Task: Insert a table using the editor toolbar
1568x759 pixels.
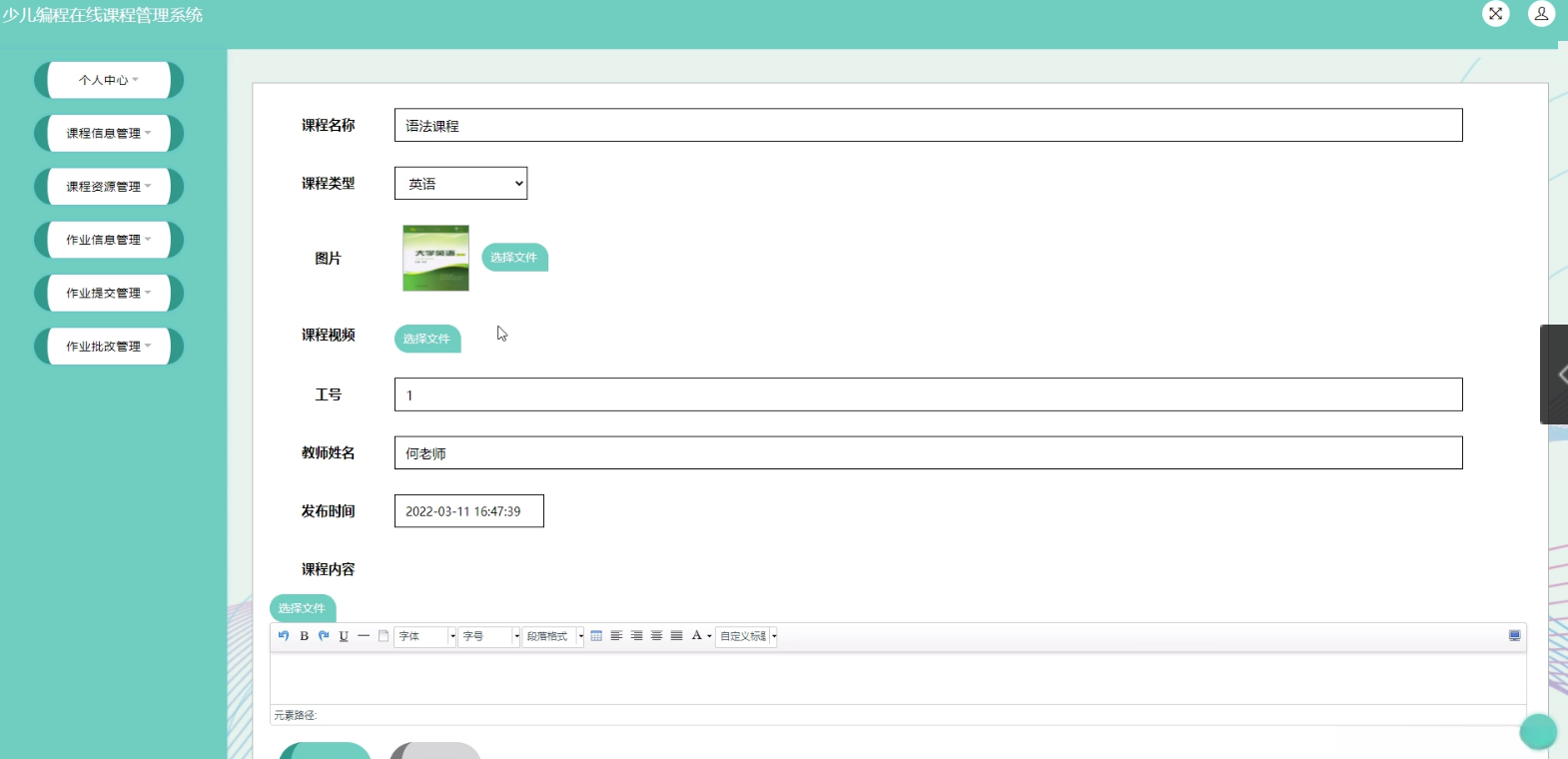Action: click(x=596, y=636)
